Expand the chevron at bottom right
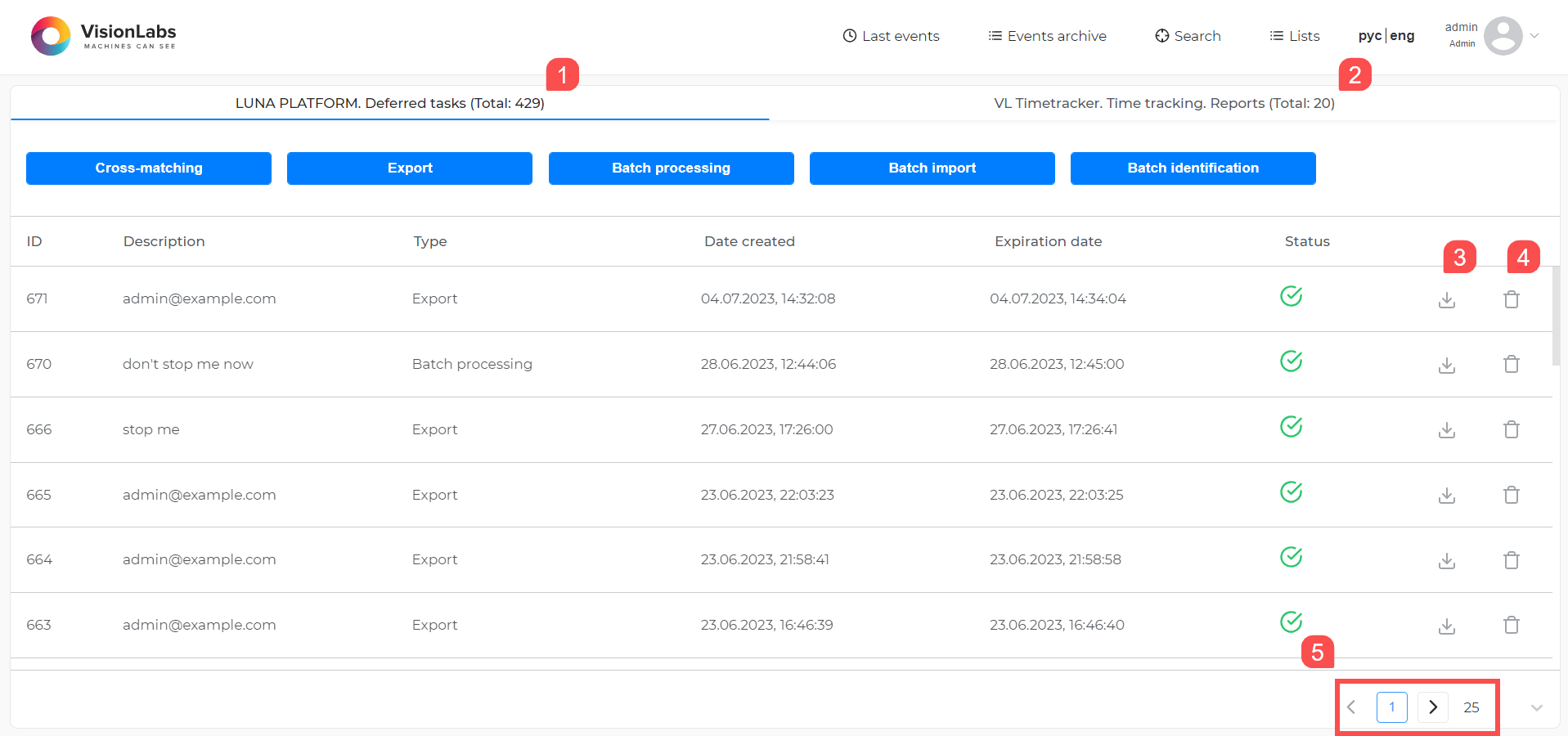Image resolution: width=1568 pixels, height=736 pixels. click(1536, 708)
